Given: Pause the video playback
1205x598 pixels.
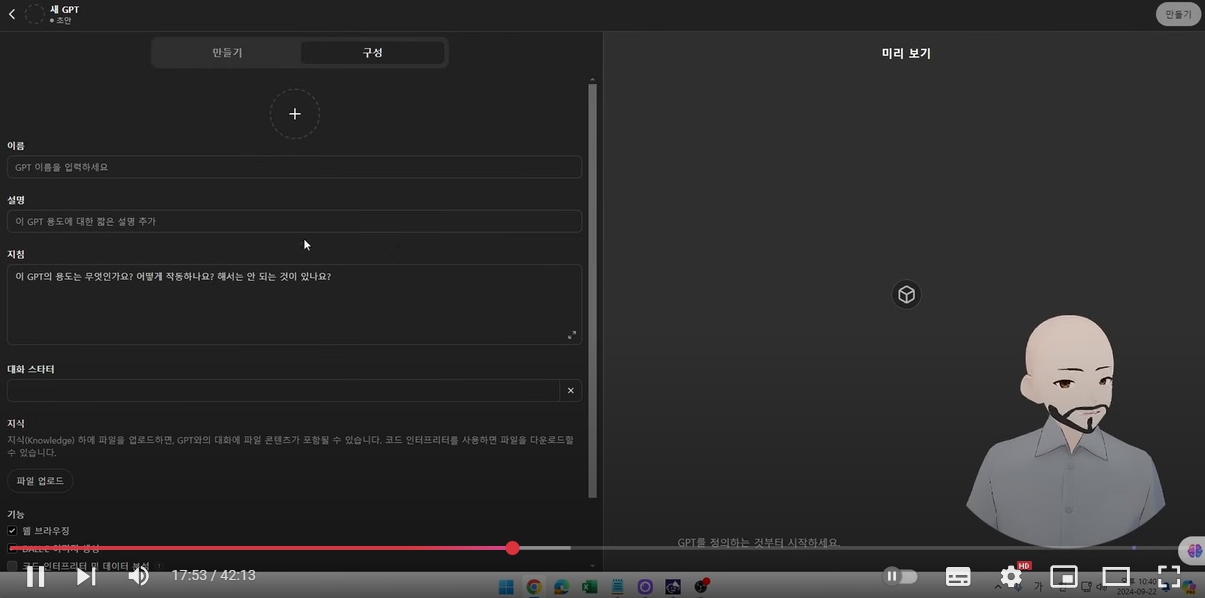Looking at the screenshot, I should pyautogui.click(x=35, y=575).
